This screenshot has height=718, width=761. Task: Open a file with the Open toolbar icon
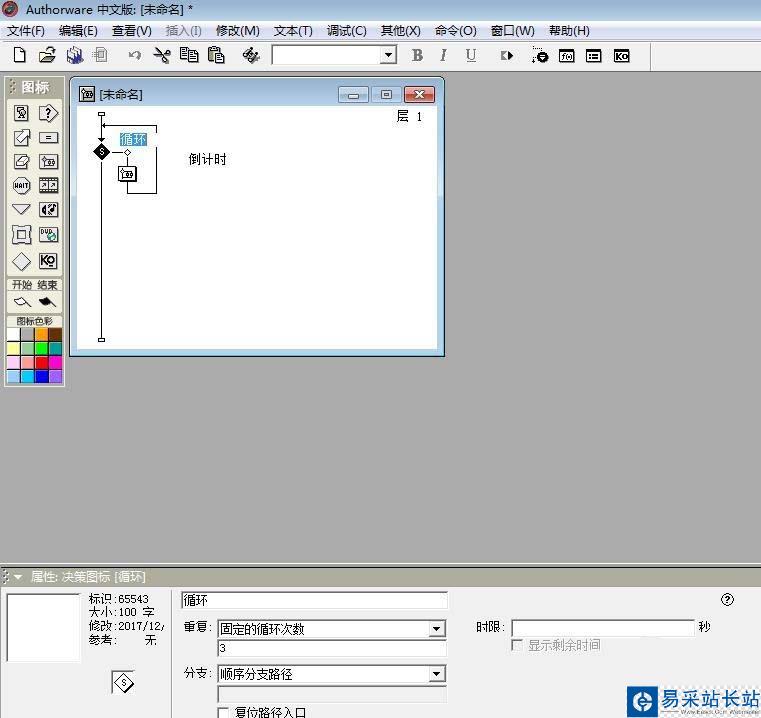pyautogui.click(x=47, y=55)
